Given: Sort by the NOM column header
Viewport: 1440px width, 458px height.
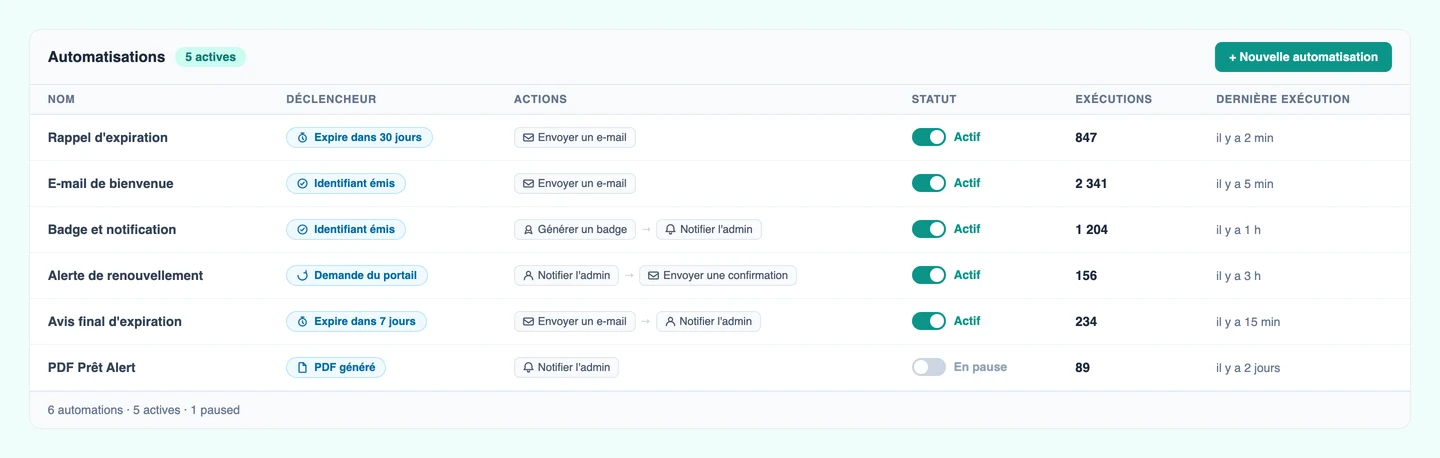Looking at the screenshot, I should 61,99.
